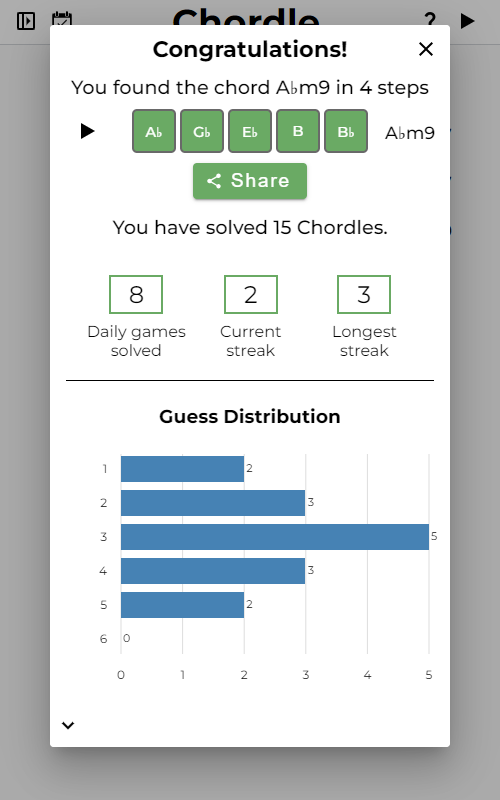Screen dimensions: 500x800
Task: Close the Congratulations dialog
Action: coord(426,49)
